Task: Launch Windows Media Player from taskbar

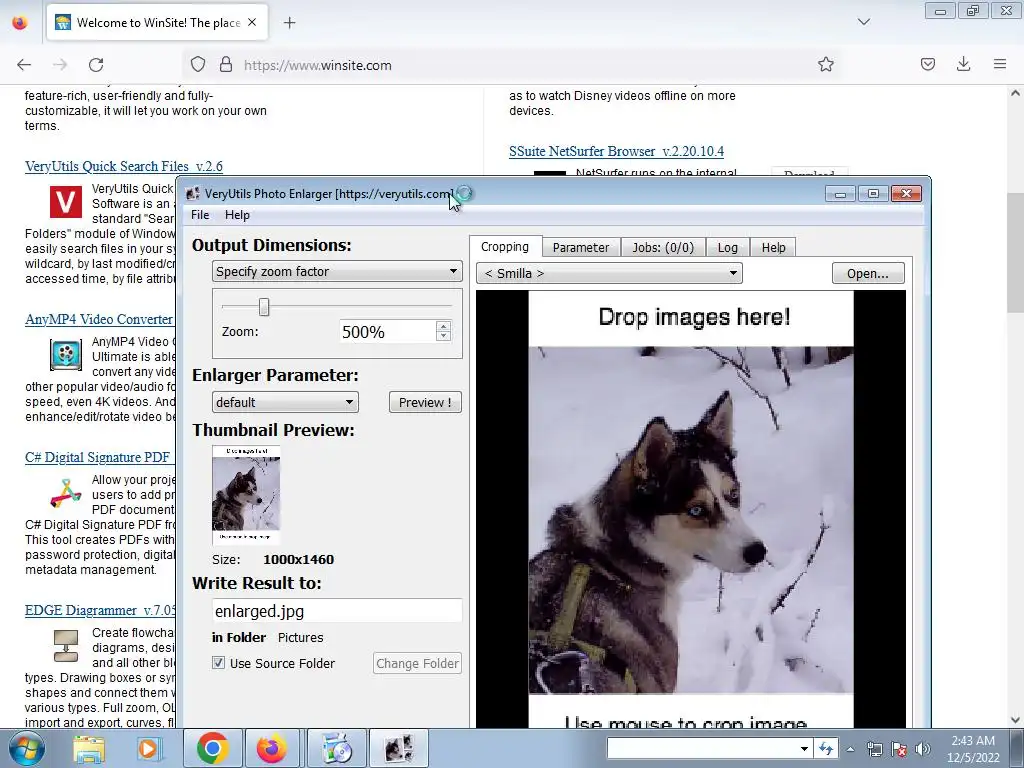Action: tap(149, 749)
